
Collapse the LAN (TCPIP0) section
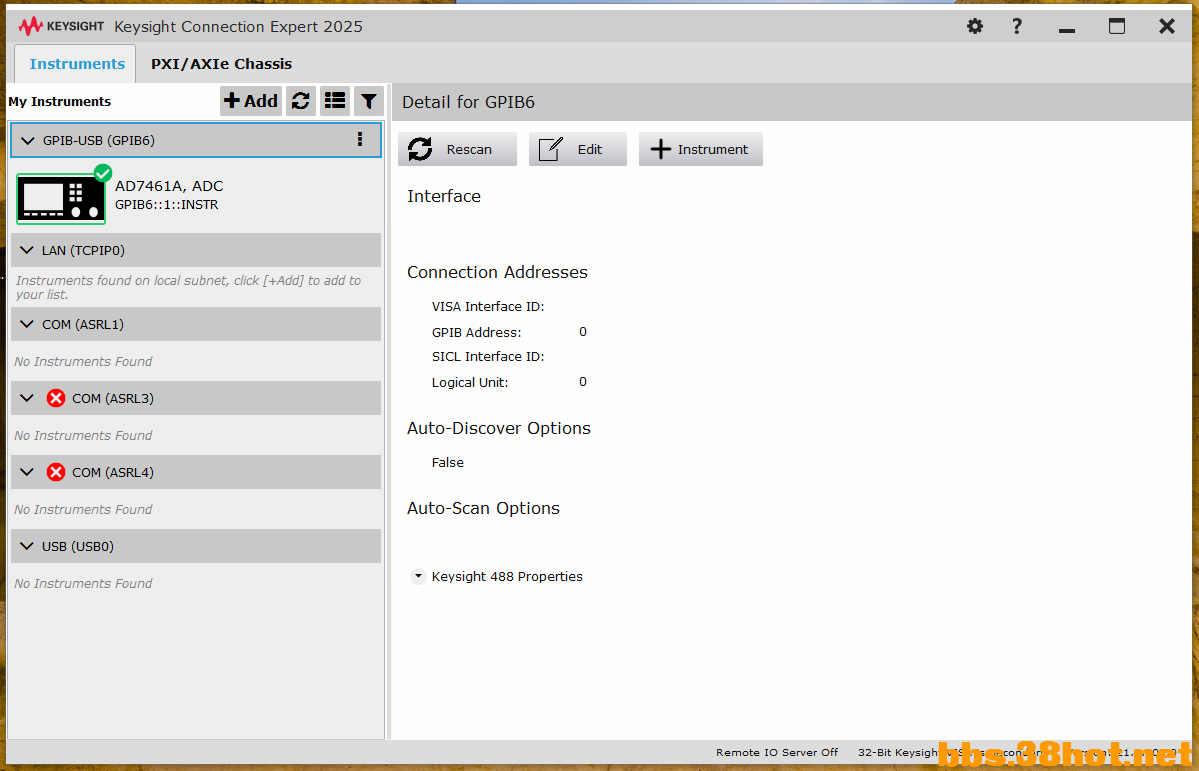(28, 250)
